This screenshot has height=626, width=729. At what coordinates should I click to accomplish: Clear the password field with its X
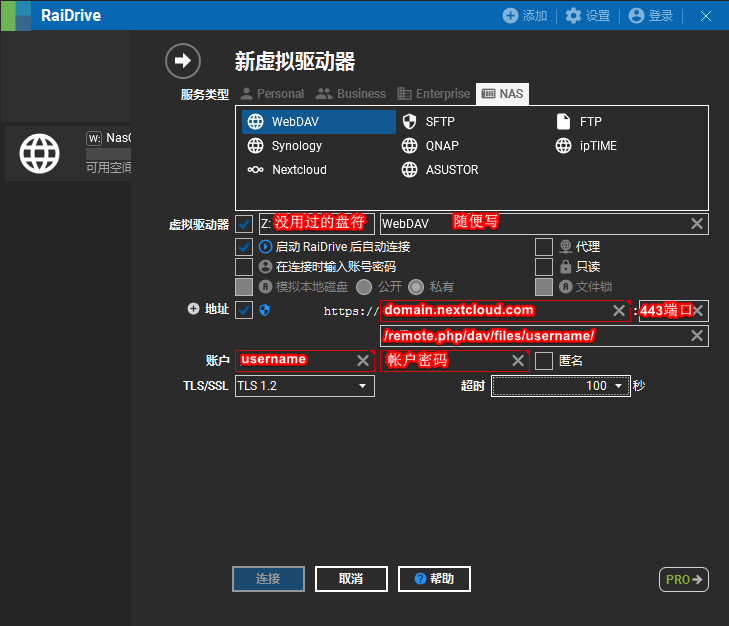[518, 360]
